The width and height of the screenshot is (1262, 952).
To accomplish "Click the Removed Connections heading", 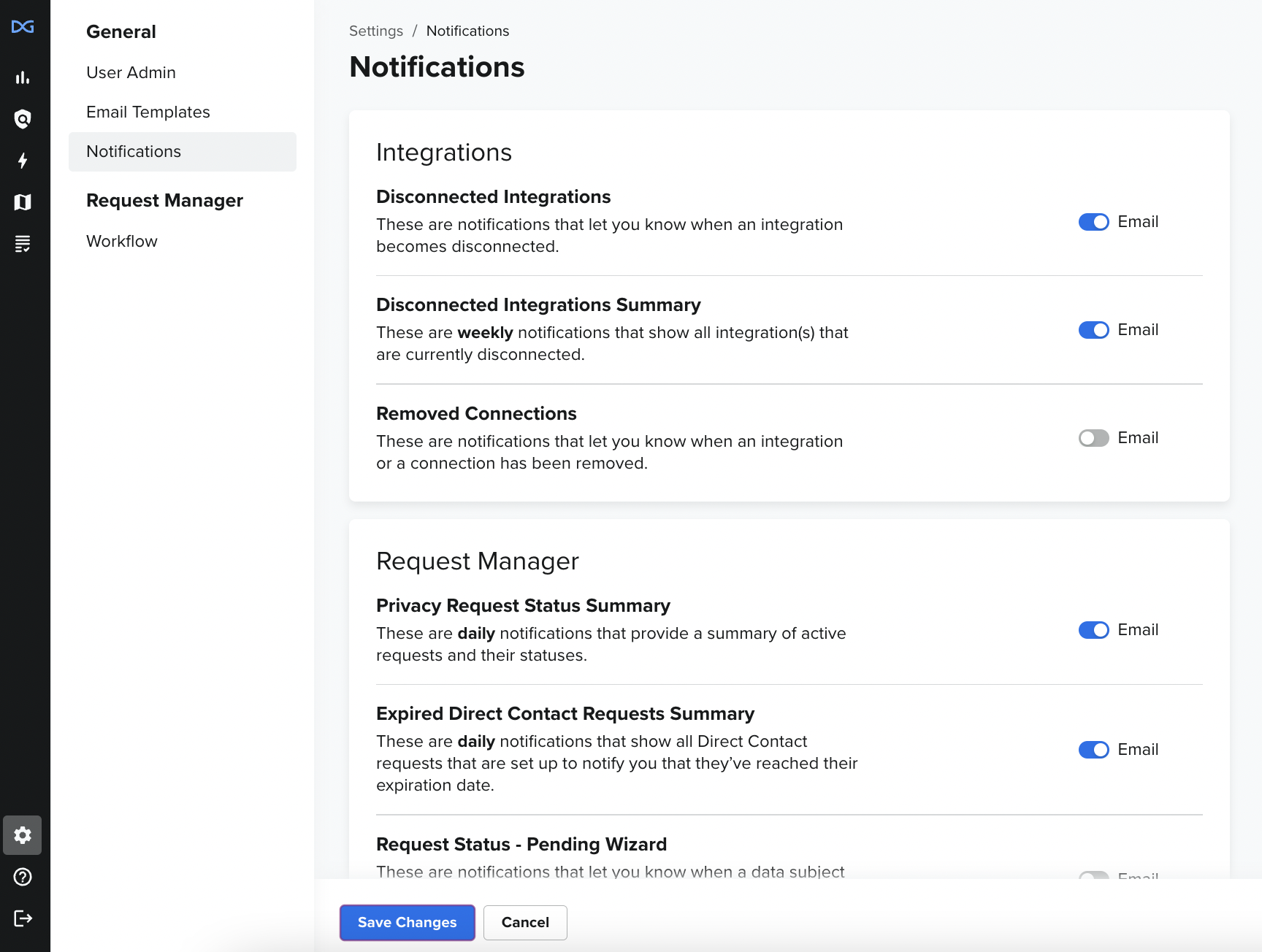I will point(476,414).
